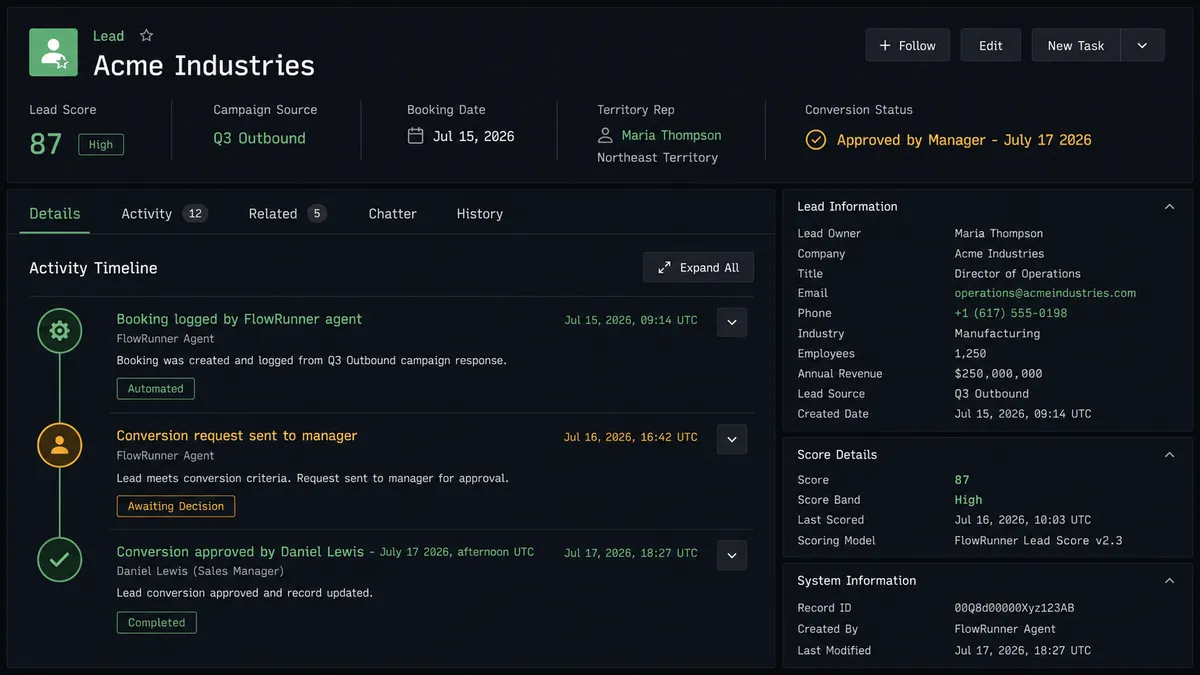This screenshot has height=675, width=1200.
Task: Click the 1,250 employees value
Action: click(x=970, y=353)
